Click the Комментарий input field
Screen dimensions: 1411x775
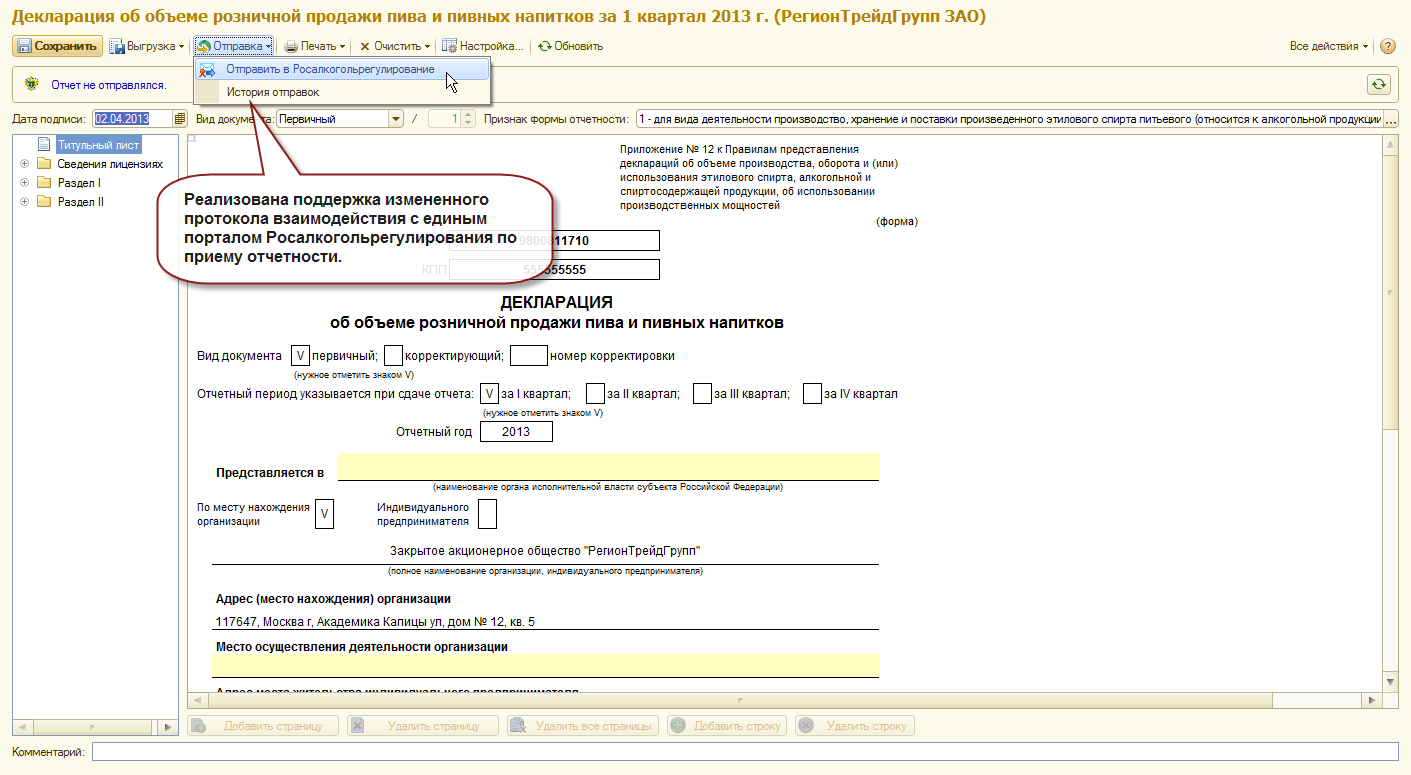[744, 751]
